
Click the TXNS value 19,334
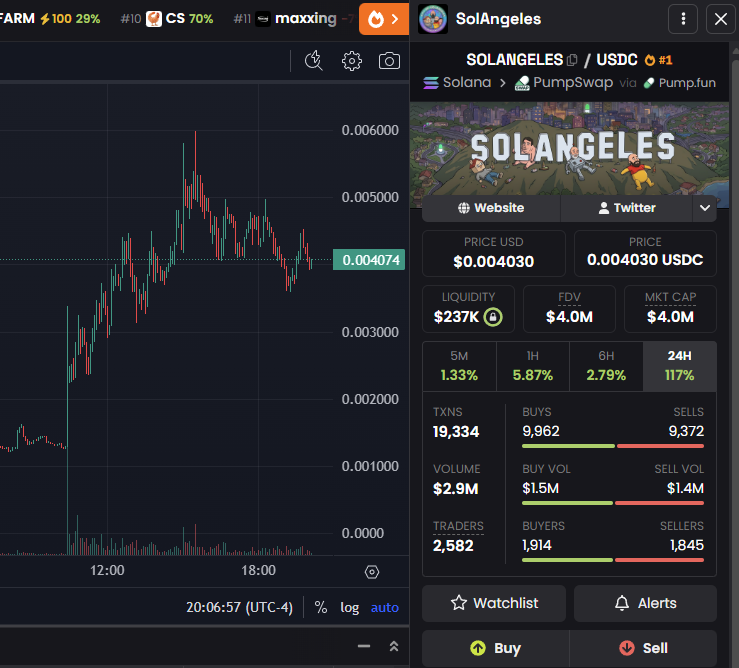coord(456,432)
